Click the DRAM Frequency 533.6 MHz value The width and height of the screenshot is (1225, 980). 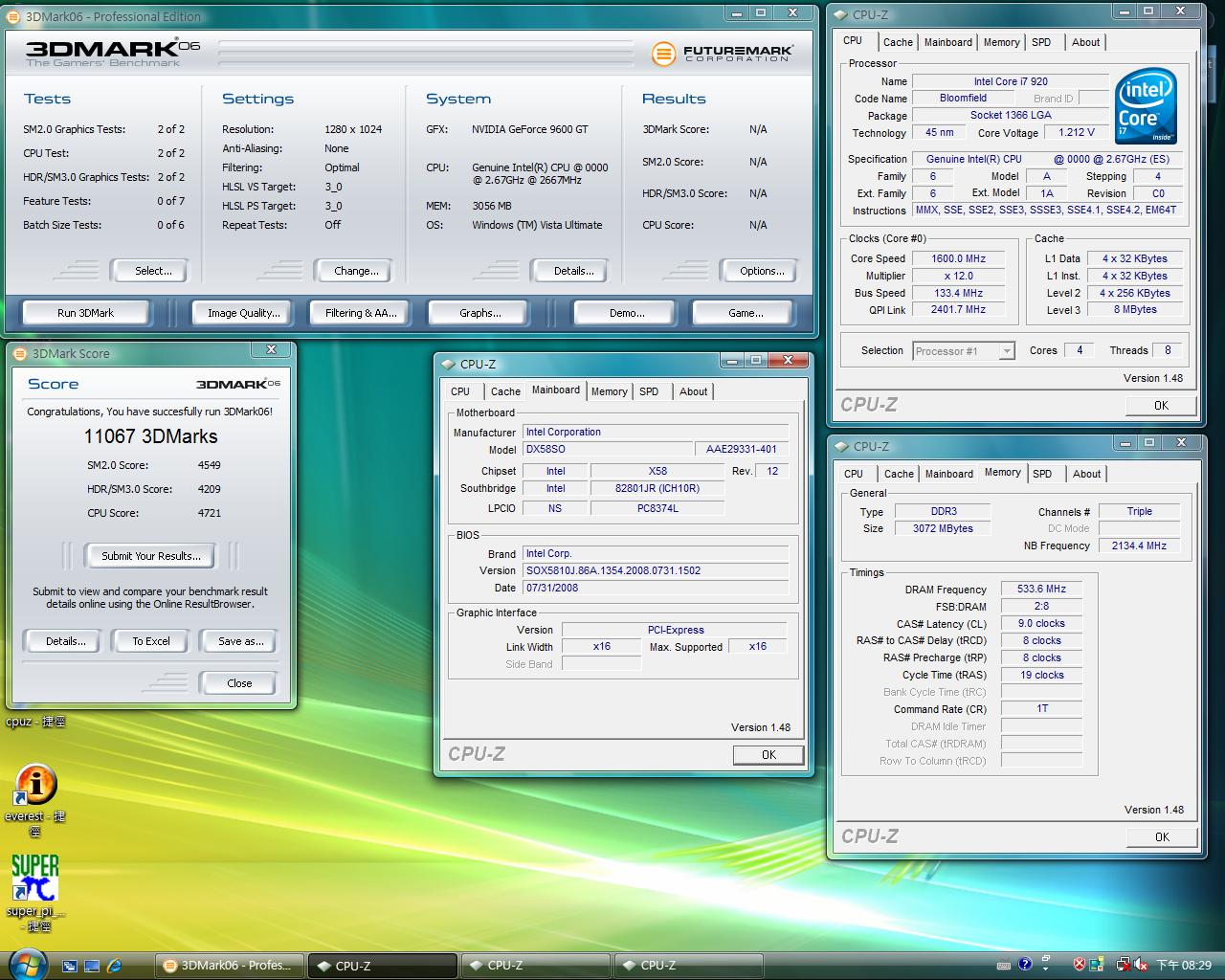1041,590
